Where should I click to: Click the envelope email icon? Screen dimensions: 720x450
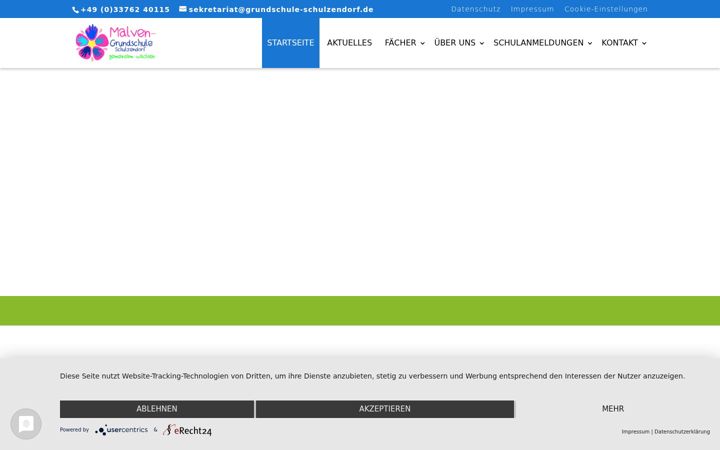tap(183, 9)
